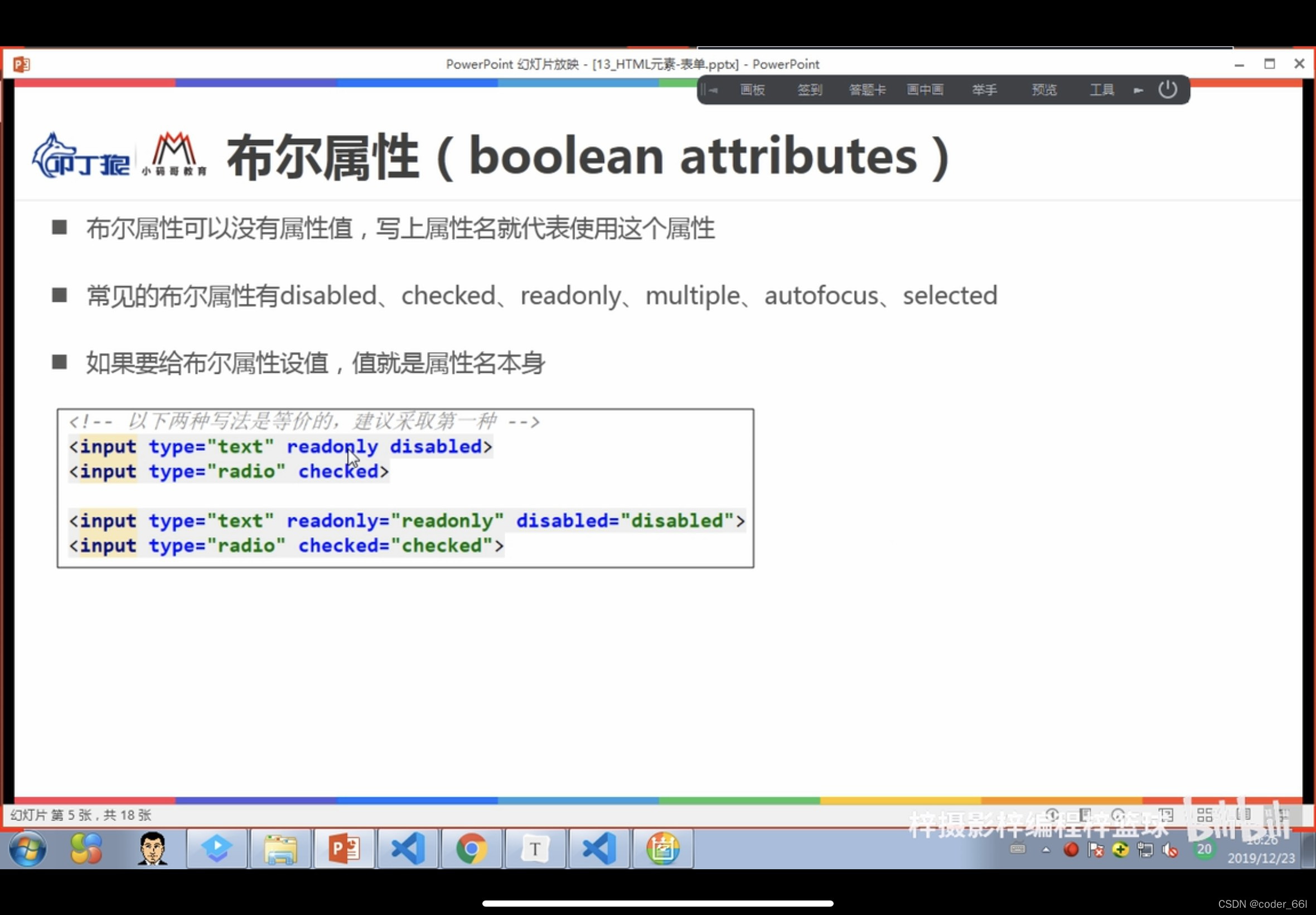
Task: Open Google Chrome from taskbar
Action: point(471,848)
